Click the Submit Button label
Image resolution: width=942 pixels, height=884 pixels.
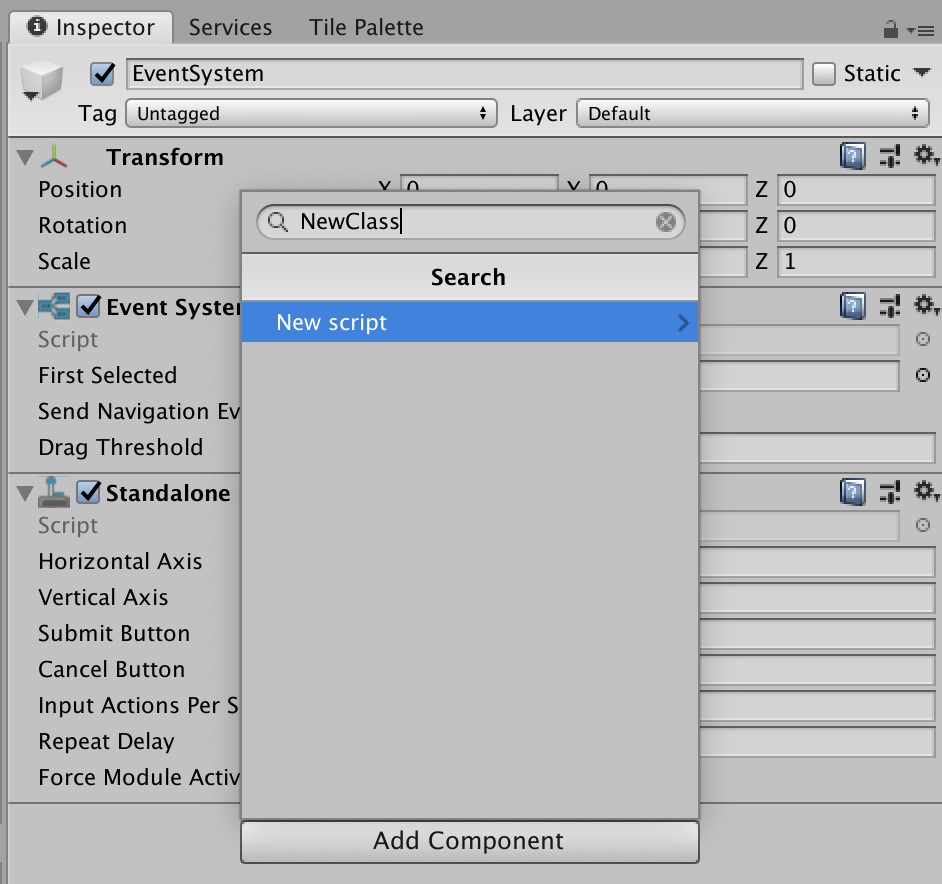[x=114, y=633]
